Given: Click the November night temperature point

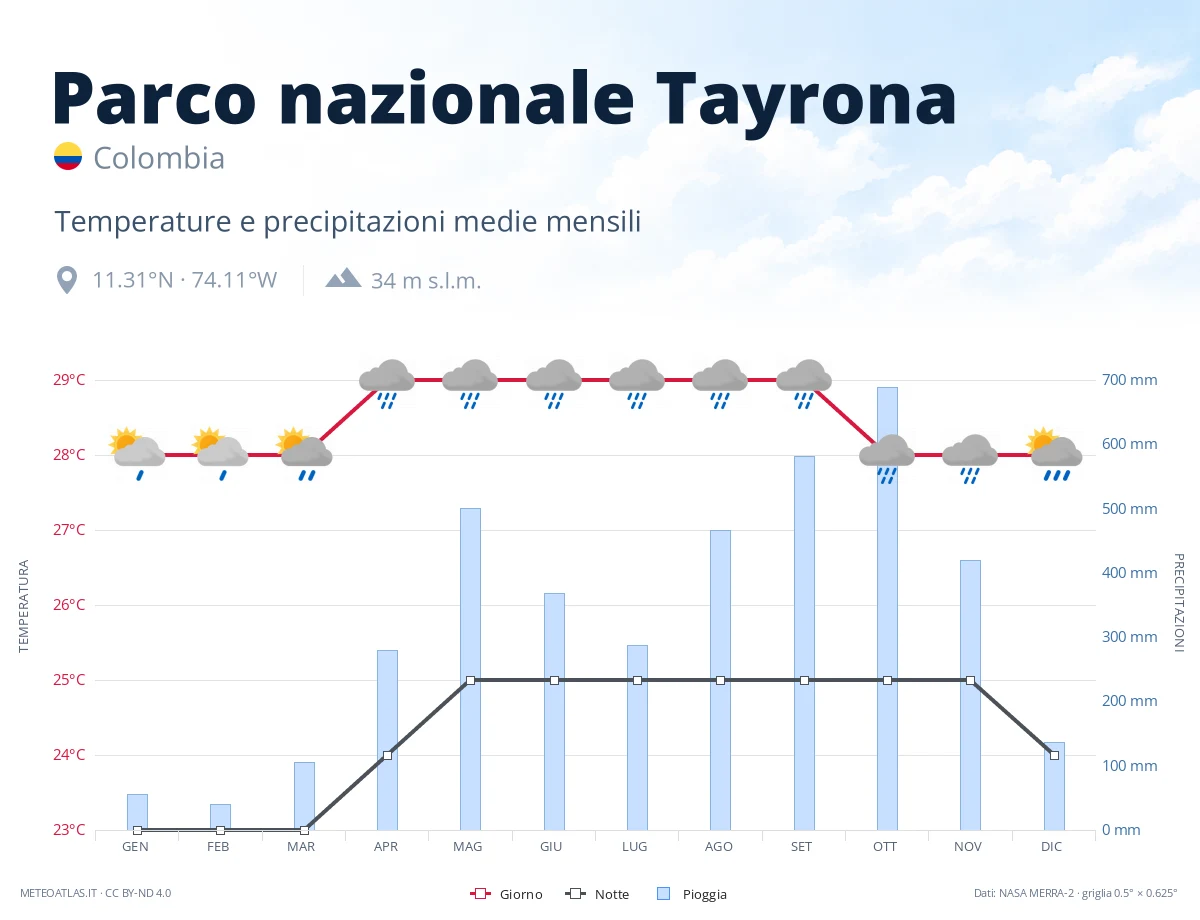Looking at the screenshot, I should point(970,680).
